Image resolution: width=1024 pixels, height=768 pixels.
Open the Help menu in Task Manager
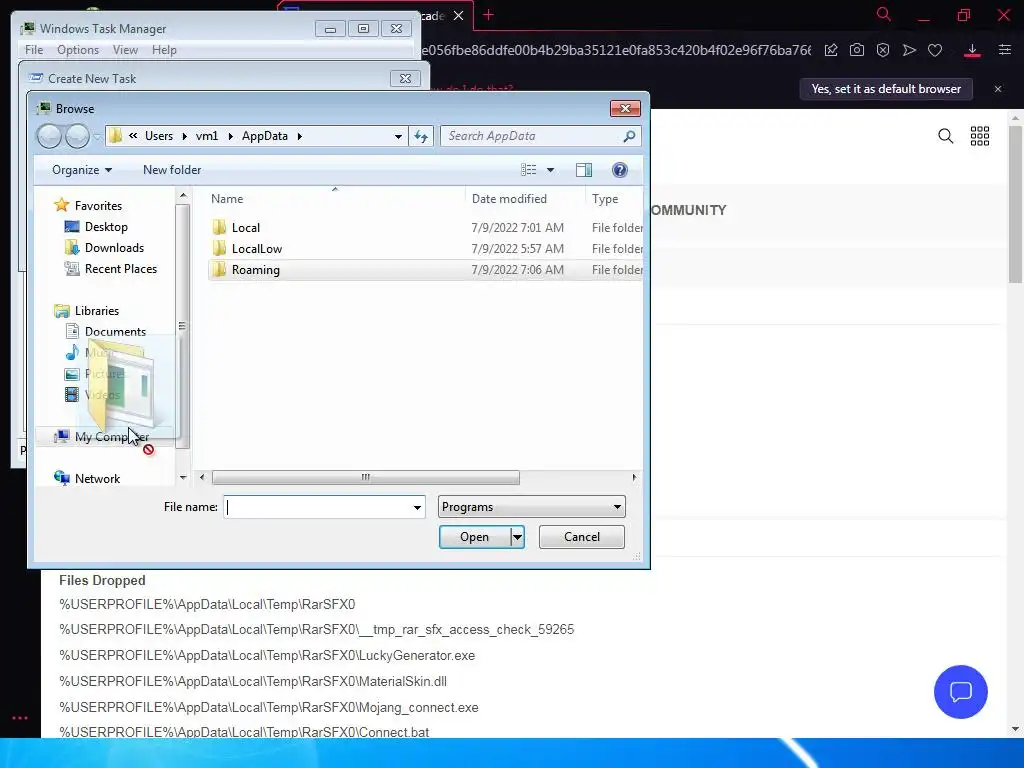click(164, 50)
